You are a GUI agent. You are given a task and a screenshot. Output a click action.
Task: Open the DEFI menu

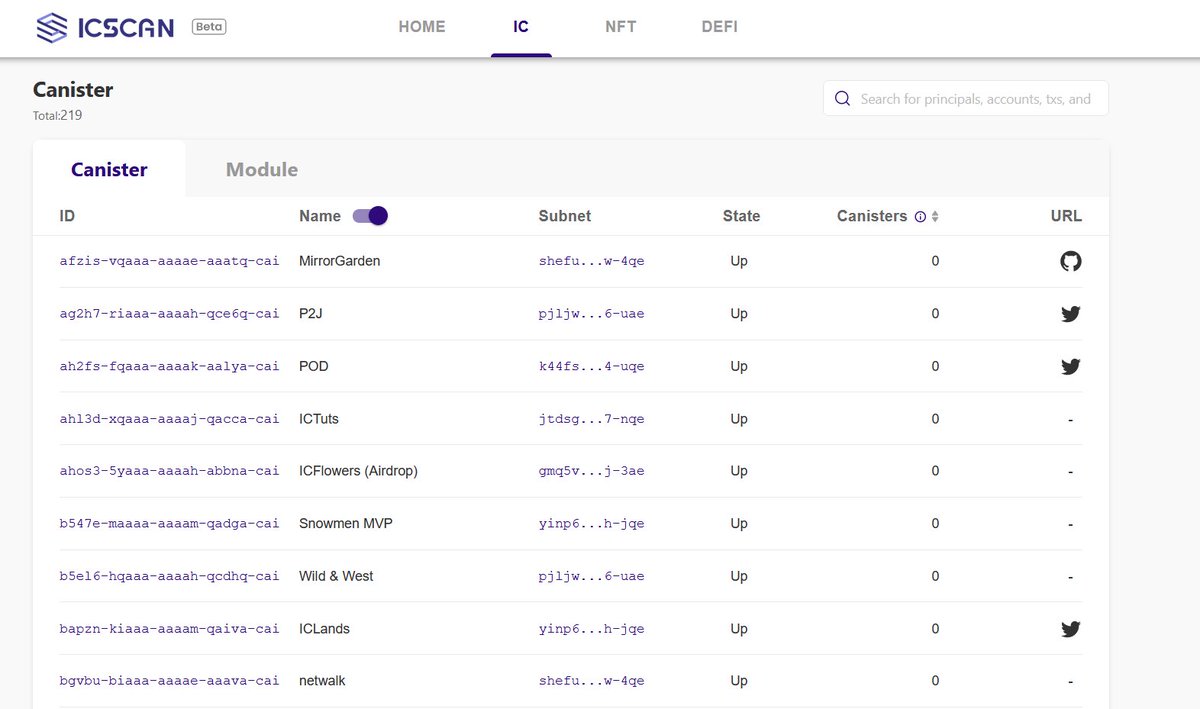tap(720, 27)
